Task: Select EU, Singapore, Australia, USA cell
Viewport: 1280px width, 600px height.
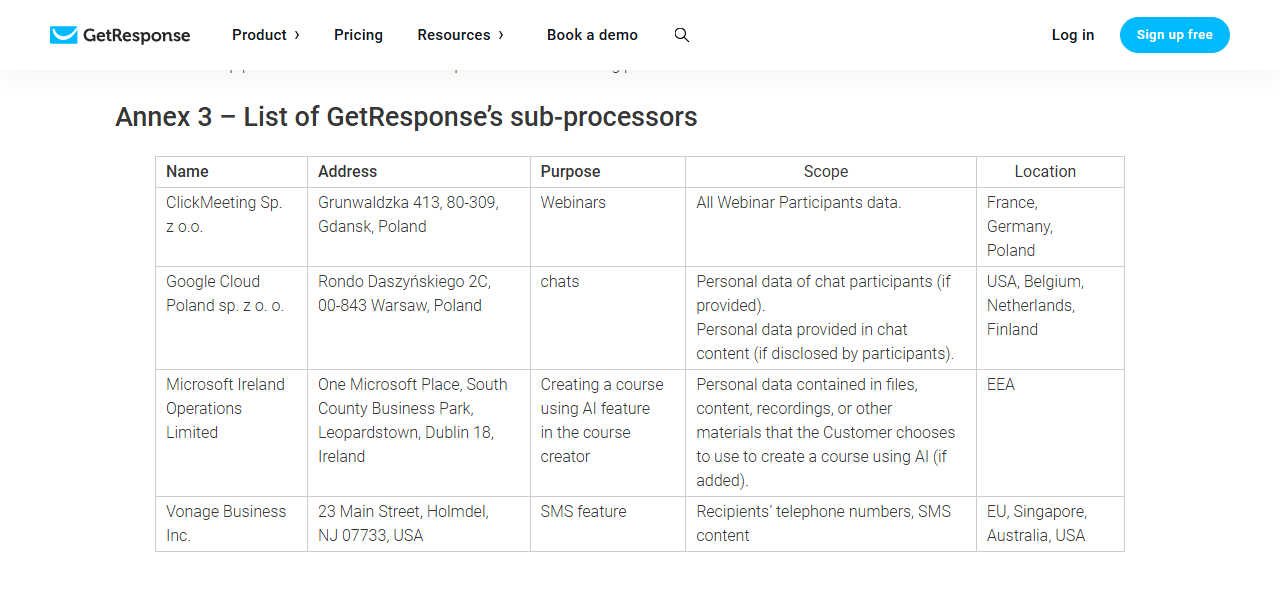Action: click(x=1050, y=524)
